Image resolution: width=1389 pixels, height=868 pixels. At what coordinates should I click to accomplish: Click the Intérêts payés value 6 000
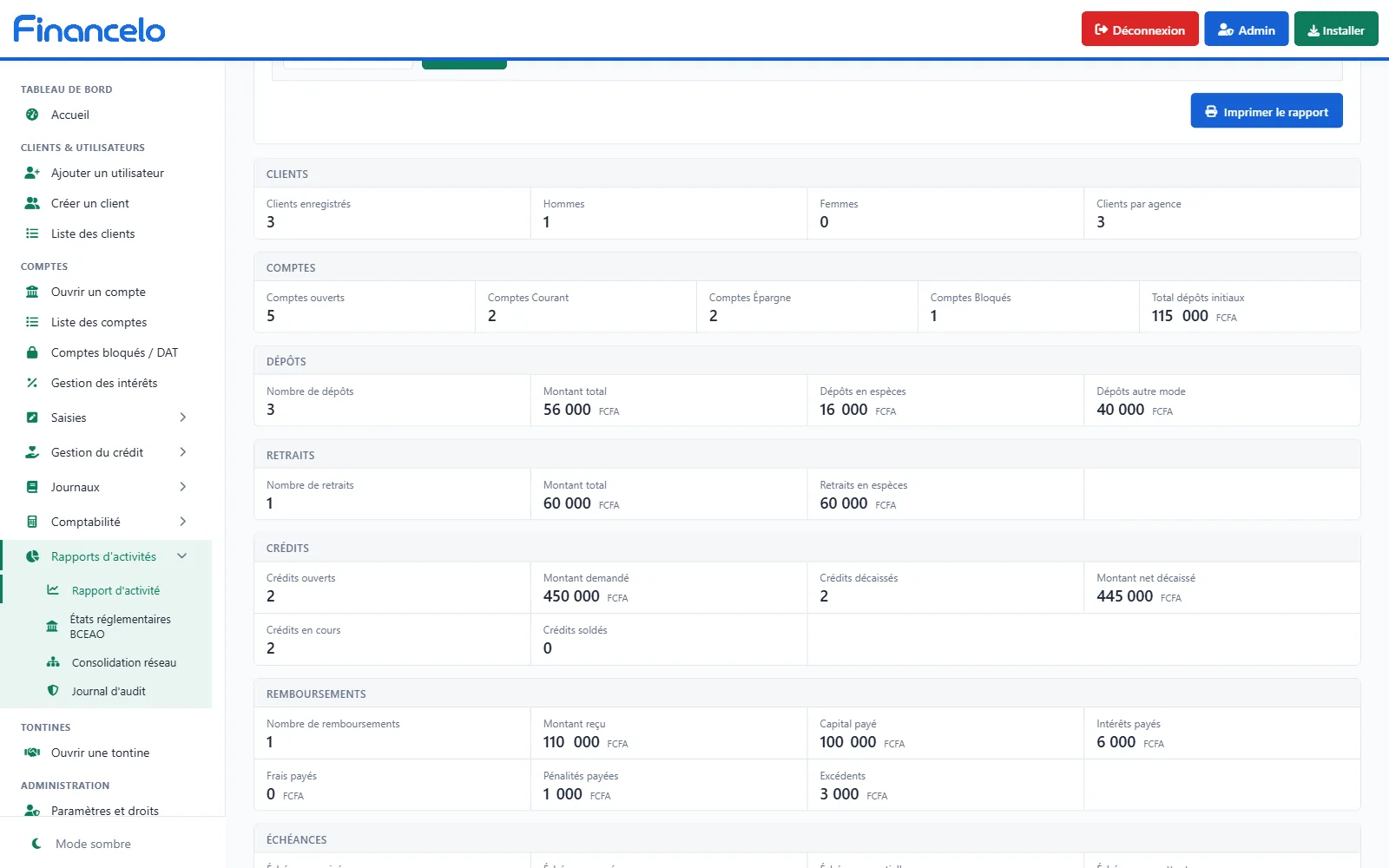[x=1116, y=742]
